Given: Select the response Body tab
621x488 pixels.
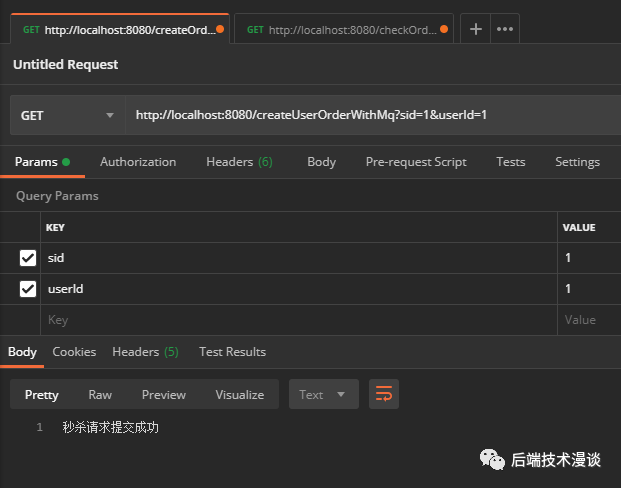Looking at the screenshot, I should (x=22, y=352).
